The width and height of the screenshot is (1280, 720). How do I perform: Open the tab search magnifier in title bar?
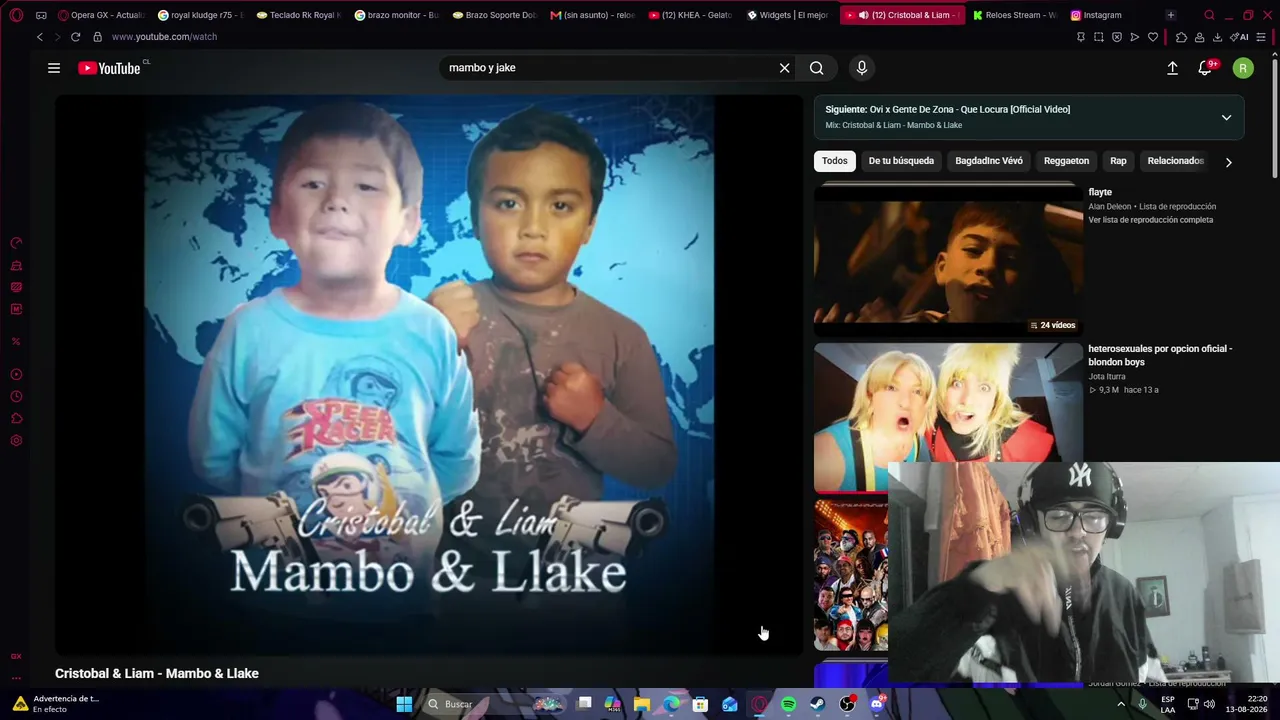(x=1209, y=15)
